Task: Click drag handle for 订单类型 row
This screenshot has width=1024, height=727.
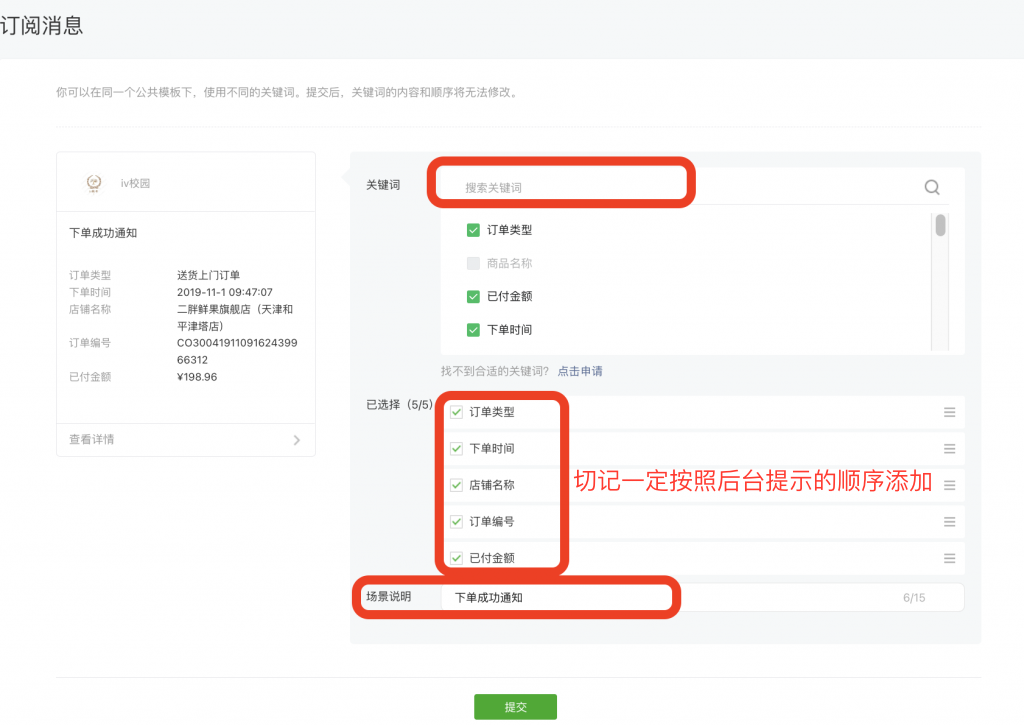Action: [x=949, y=412]
